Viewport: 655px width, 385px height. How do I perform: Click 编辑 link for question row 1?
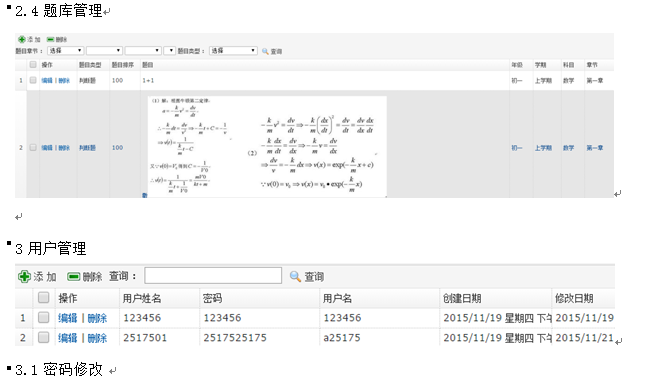47,81
